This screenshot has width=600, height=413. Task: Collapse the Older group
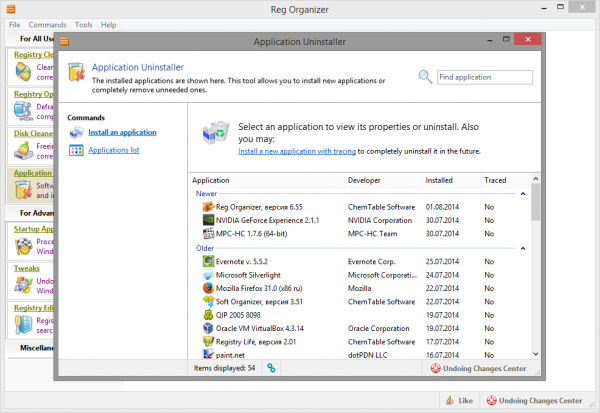pyautogui.click(x=523, y=248)
